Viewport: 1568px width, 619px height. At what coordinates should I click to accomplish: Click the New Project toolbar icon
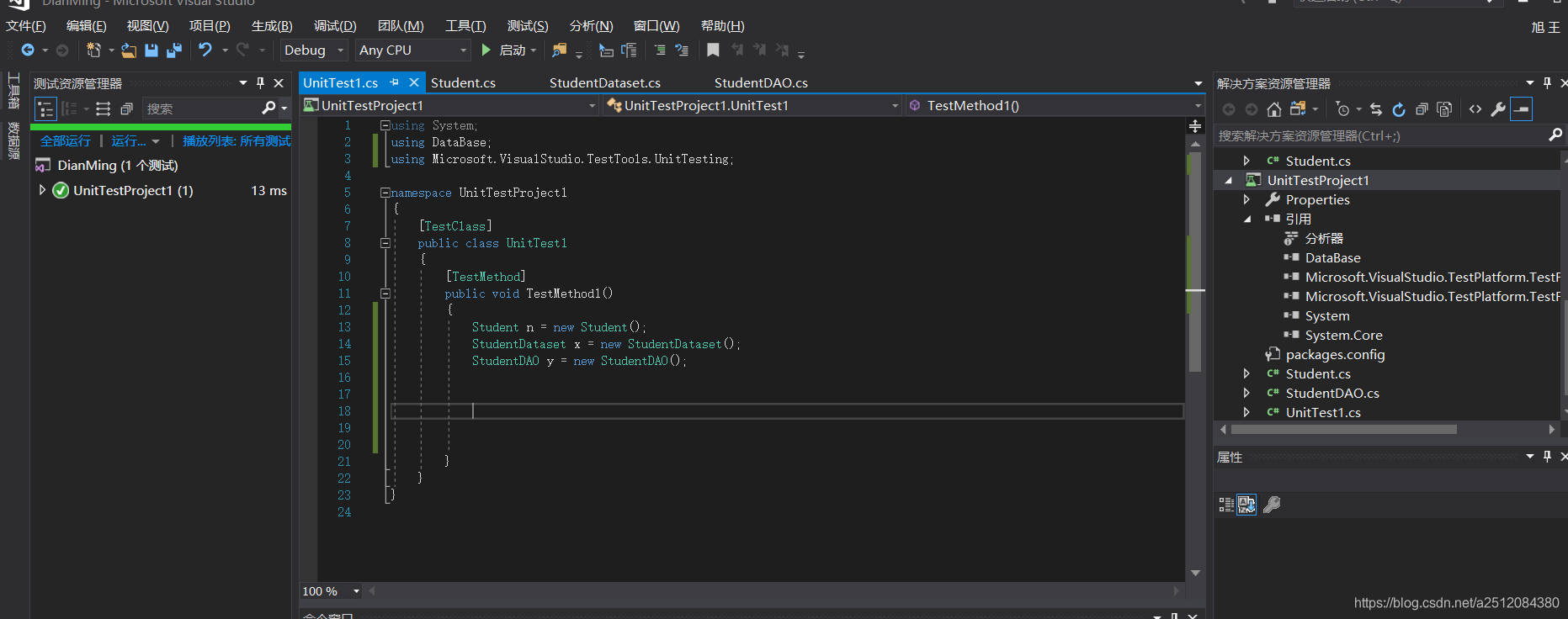[93, 50]
